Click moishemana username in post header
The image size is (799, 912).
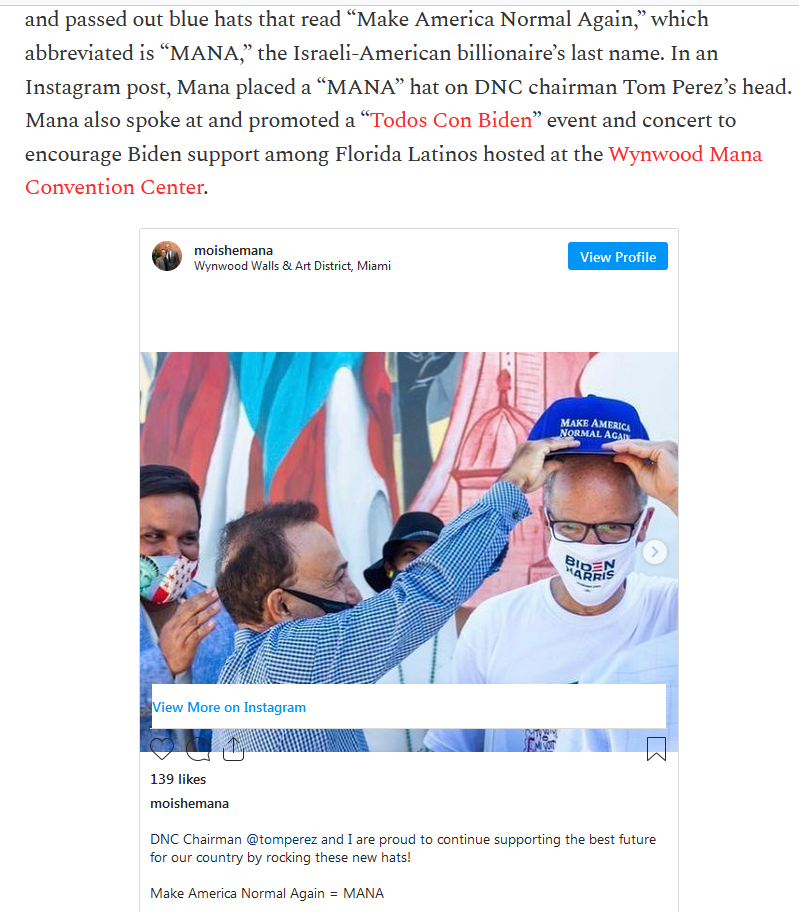point(233,250)
